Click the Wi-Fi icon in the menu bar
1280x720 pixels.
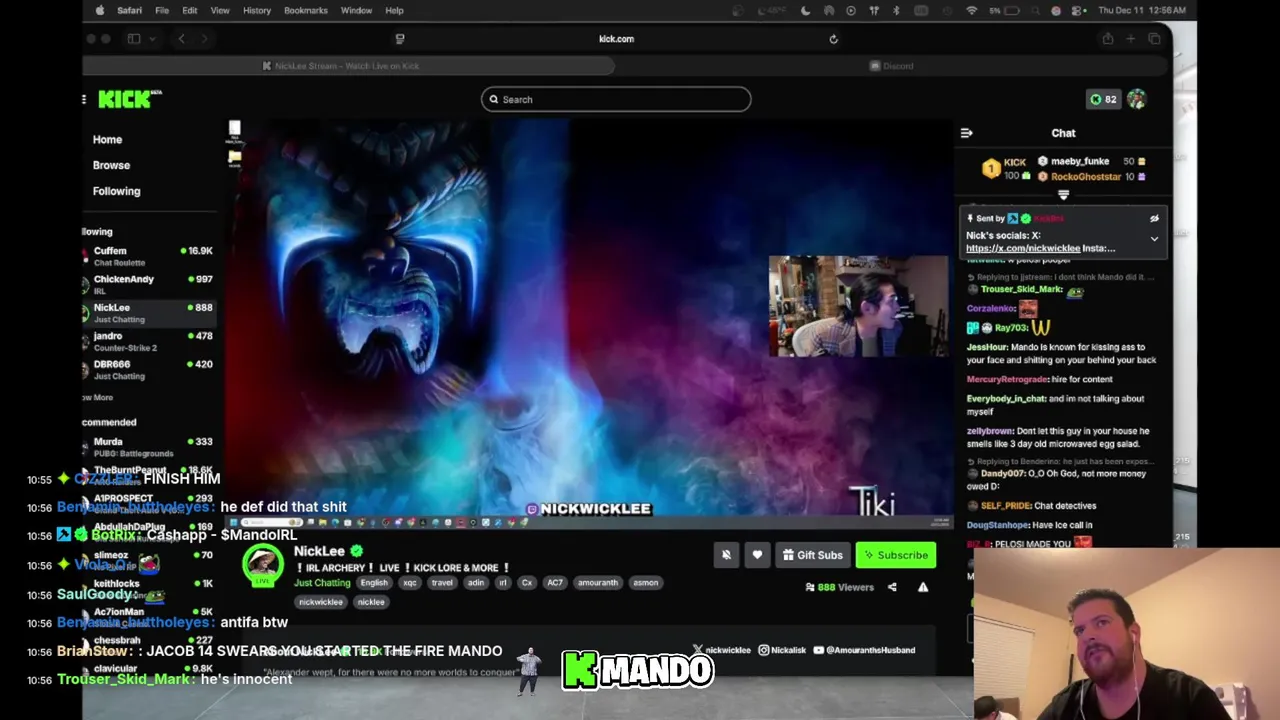coord(971,10)
